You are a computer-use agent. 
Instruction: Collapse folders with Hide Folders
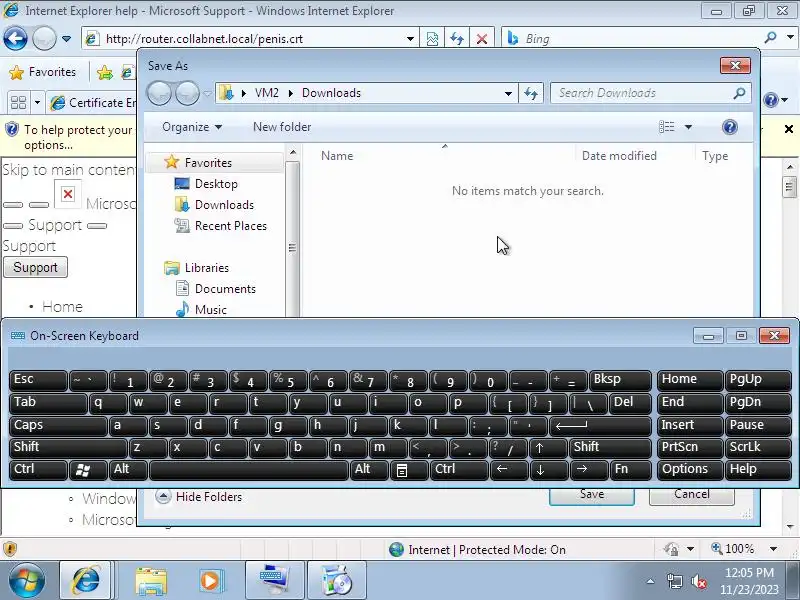[x=199, y=496]
